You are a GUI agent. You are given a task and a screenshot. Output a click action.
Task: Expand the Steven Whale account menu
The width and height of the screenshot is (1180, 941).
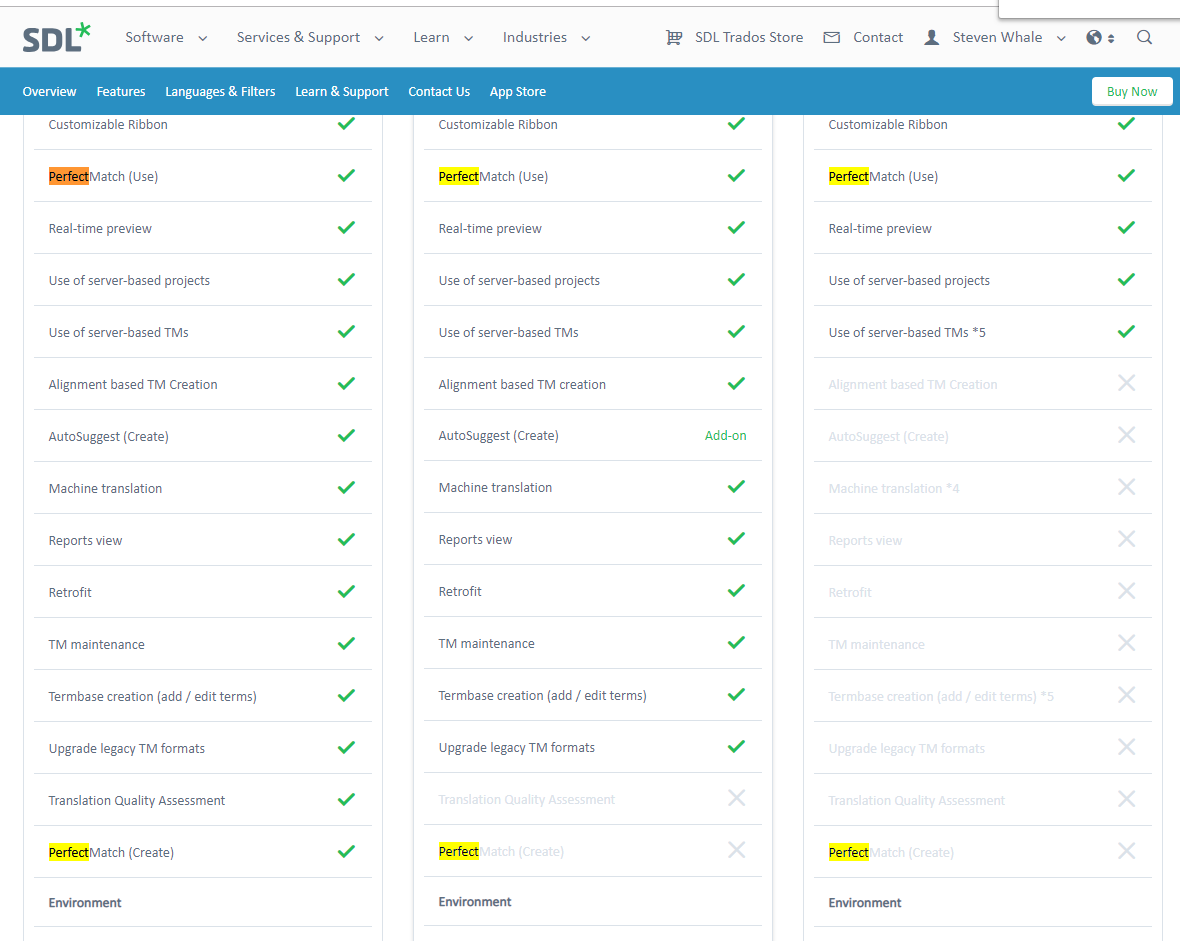1009,38
